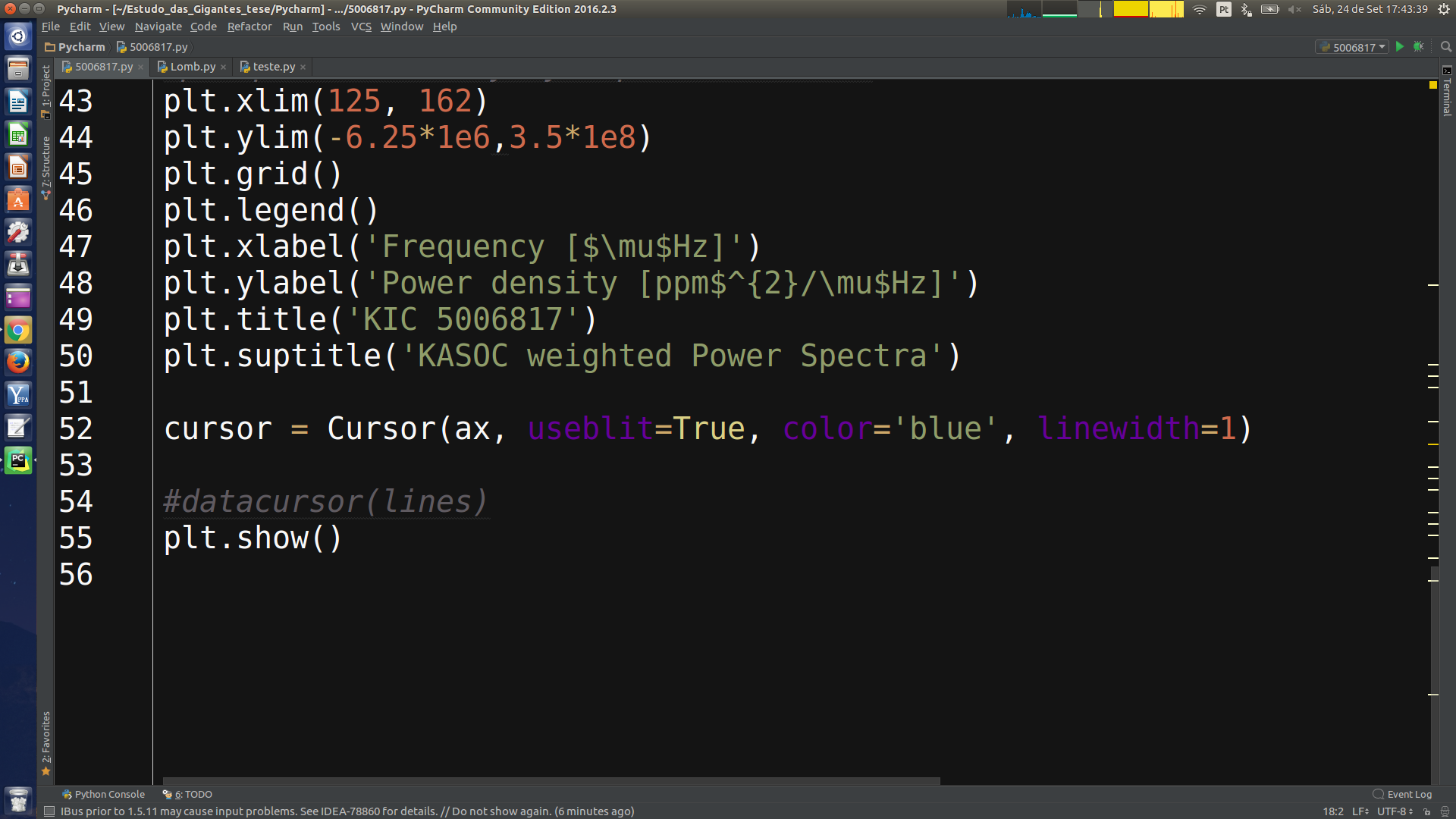The height and width of the screenshot is (819, 1456).
Task: Open Google Chrome in launcher
Action: point(18,330)
